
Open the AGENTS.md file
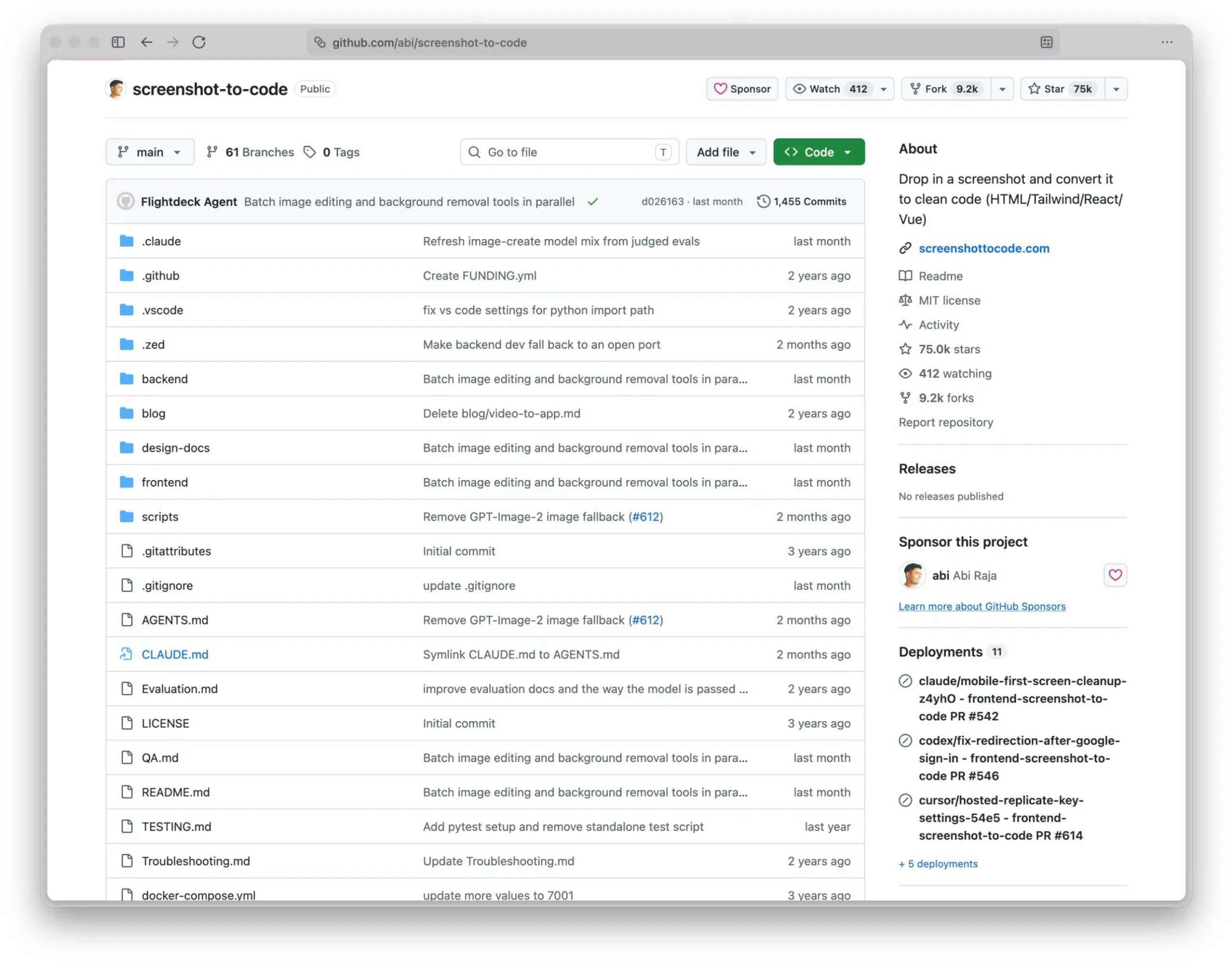175,620
